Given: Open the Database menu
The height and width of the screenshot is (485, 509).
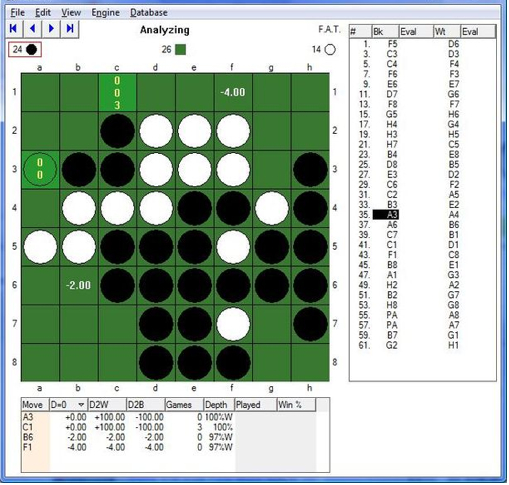Looking at the screenshot, I should tap(149, 13).
